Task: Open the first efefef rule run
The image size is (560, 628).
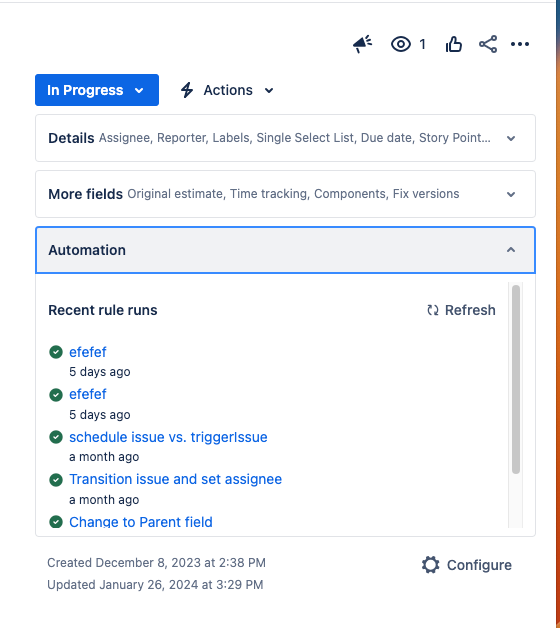Action: [x=88, y=352]
